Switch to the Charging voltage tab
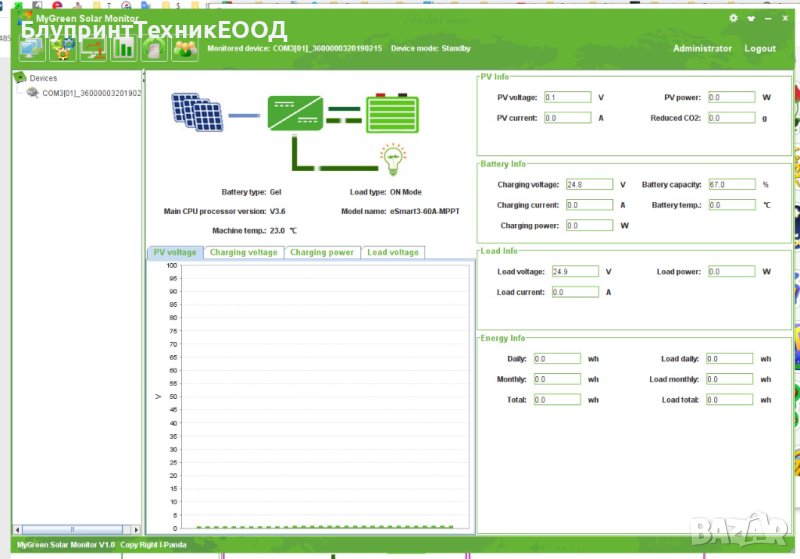This screenshot has height=559, width=800. [x=243, y=253]
